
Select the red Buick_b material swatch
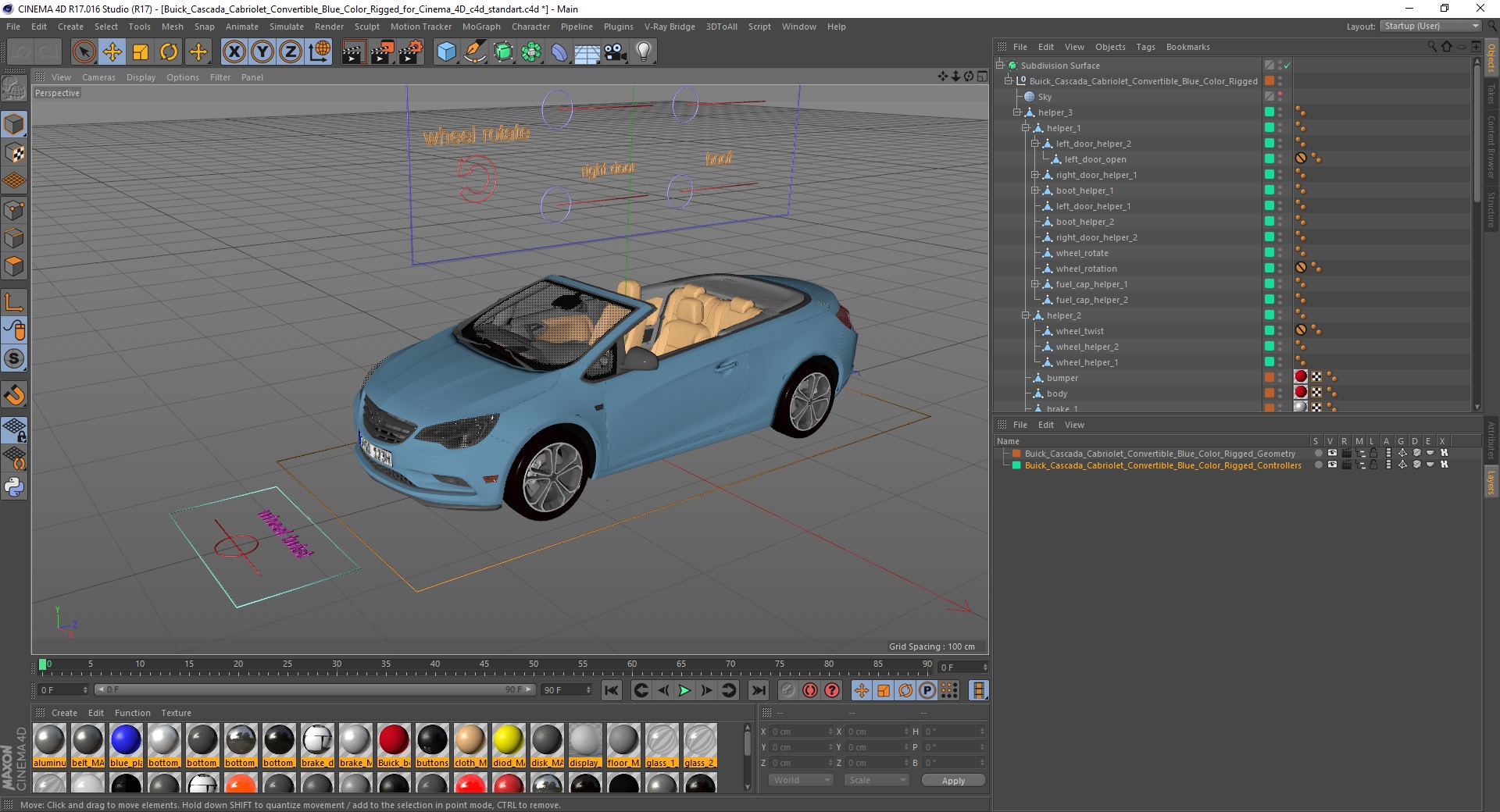[x=394, y=745]
